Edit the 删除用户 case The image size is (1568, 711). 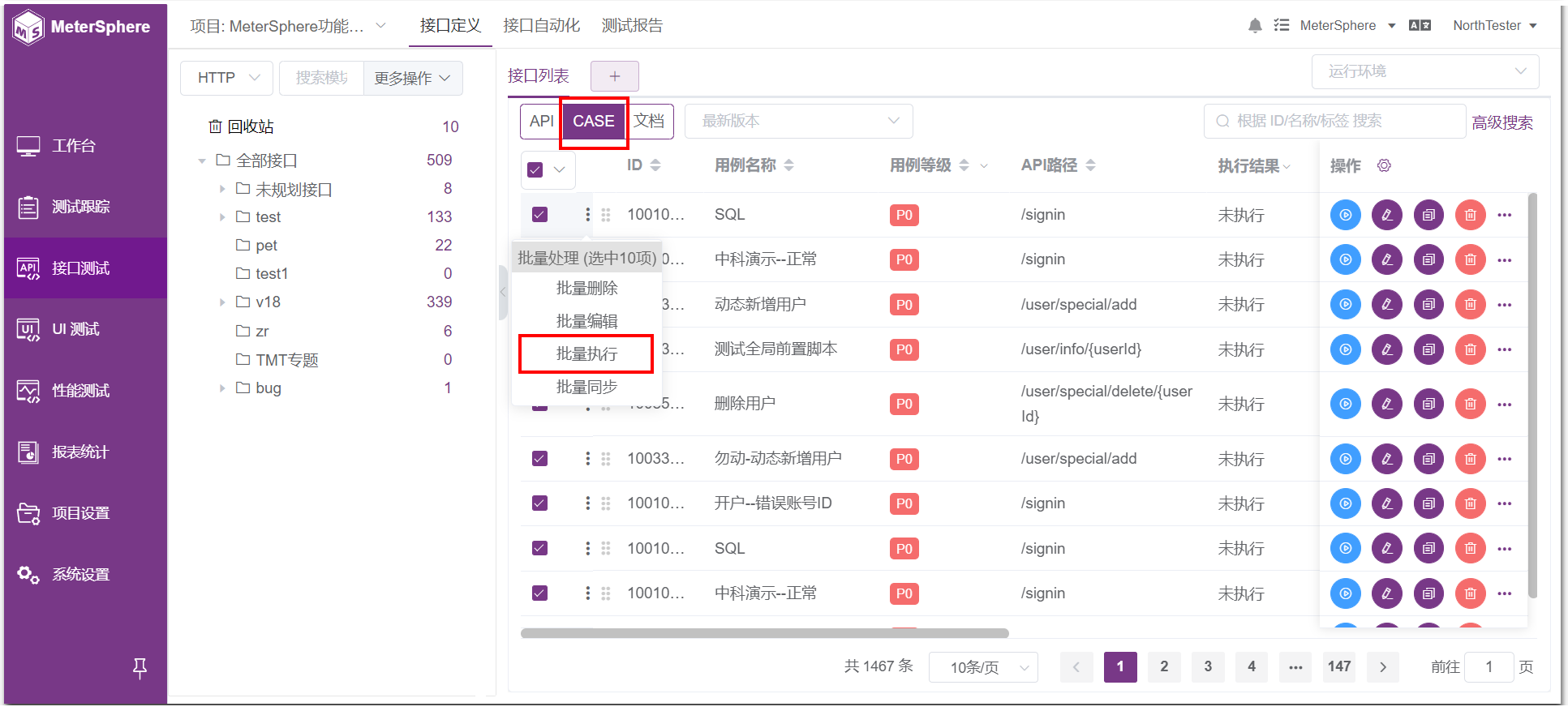tap(1387, 404)
